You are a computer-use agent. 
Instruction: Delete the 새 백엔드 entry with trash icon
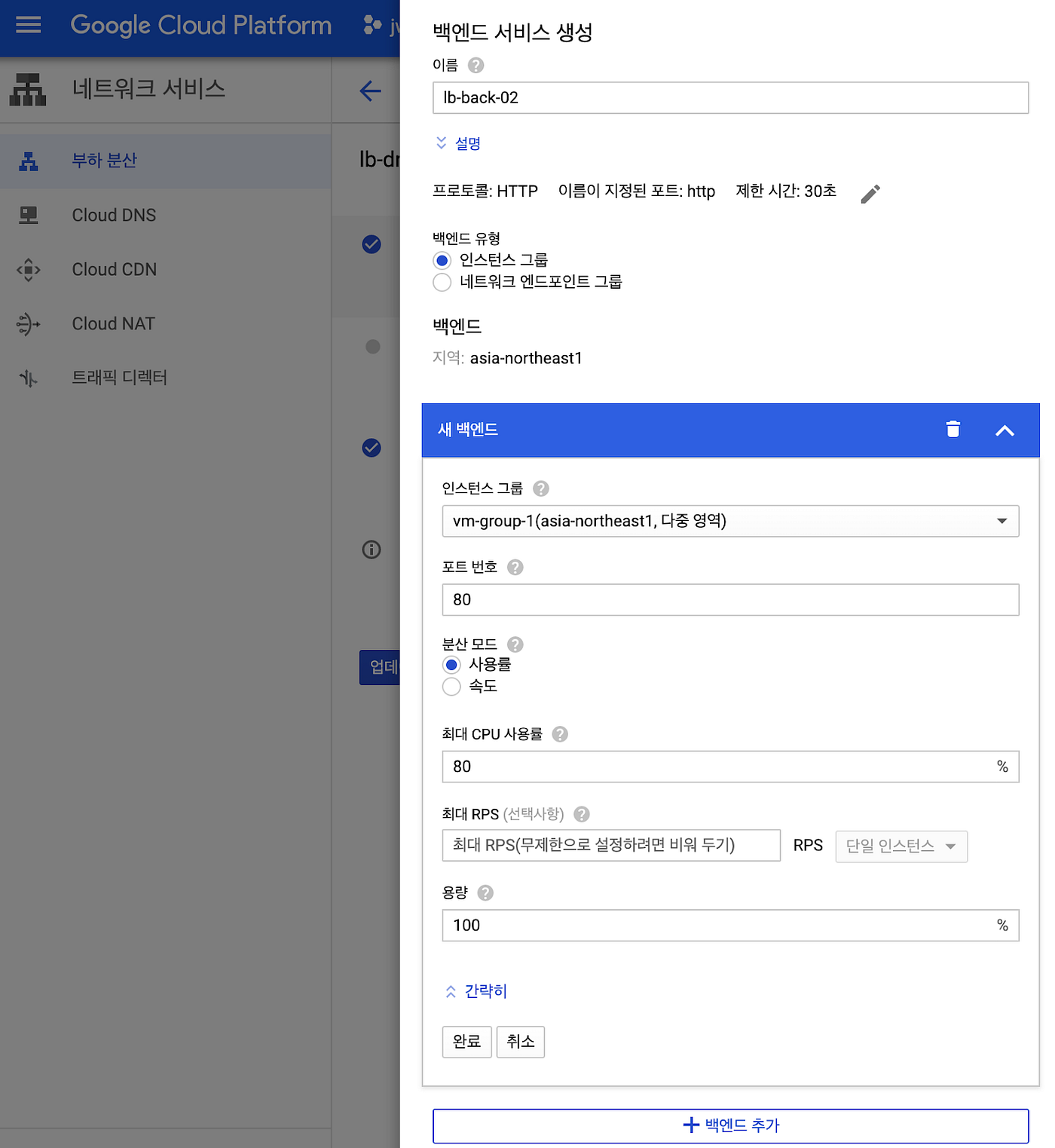point(953,430)
